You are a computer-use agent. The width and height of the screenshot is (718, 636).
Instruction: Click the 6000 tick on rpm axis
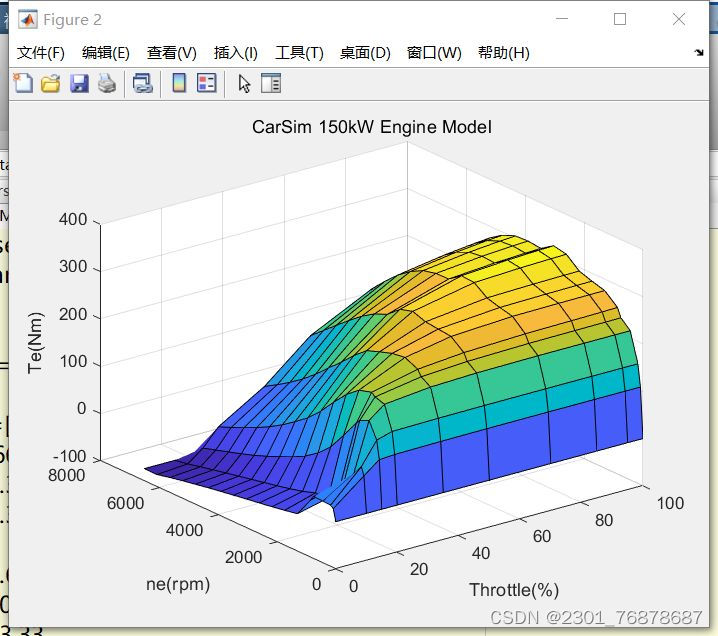tap(125, 503)
